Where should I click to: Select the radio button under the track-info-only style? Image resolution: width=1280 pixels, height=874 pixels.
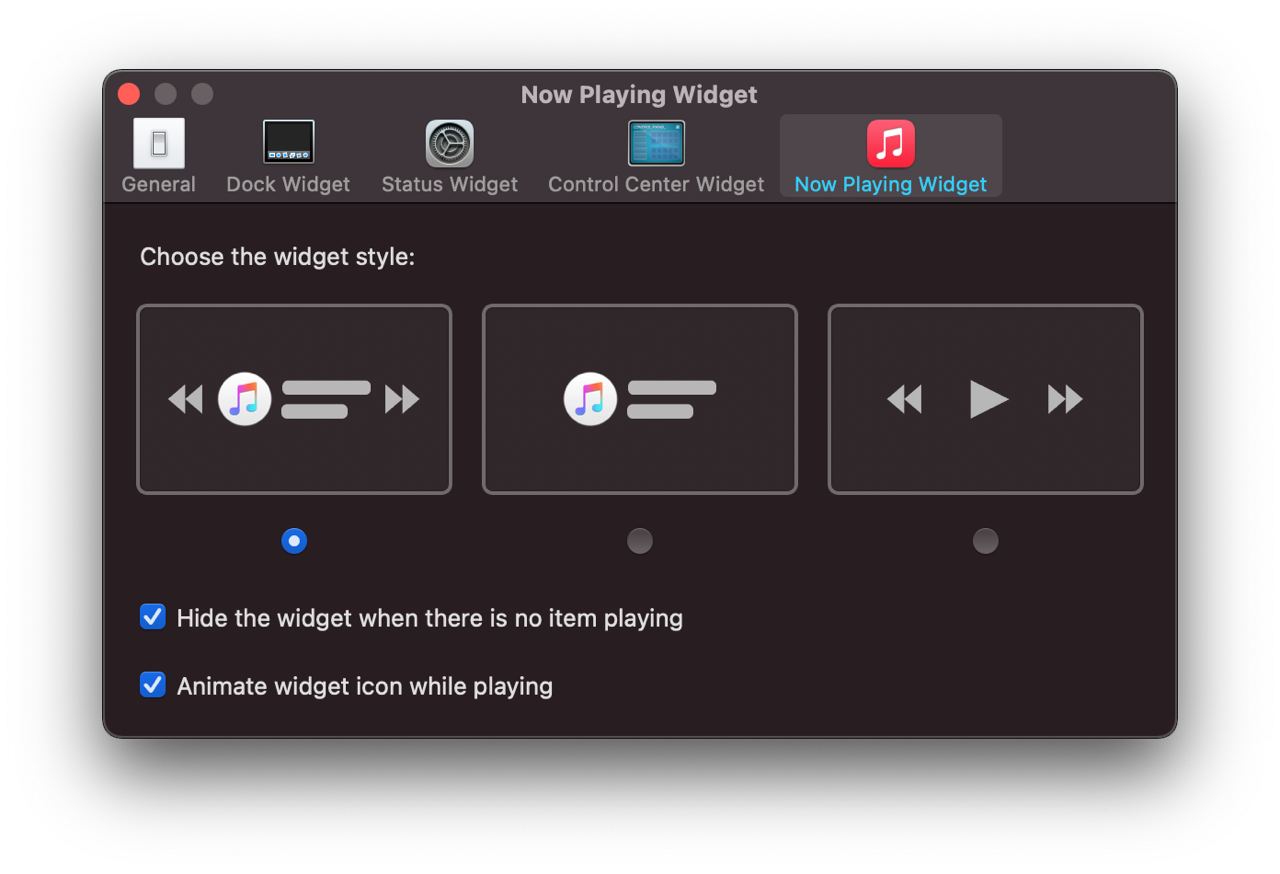click(x=640, y=541)
